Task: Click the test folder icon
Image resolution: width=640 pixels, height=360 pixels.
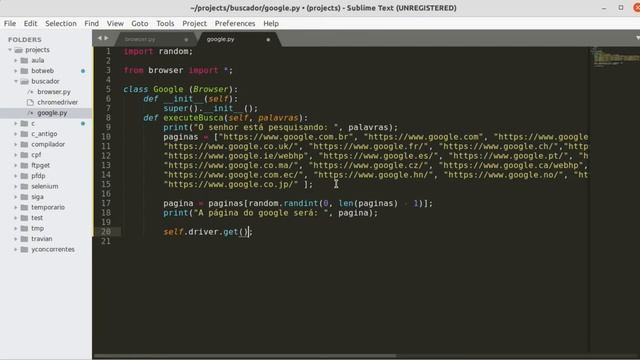Action: [x=24, y=218]
